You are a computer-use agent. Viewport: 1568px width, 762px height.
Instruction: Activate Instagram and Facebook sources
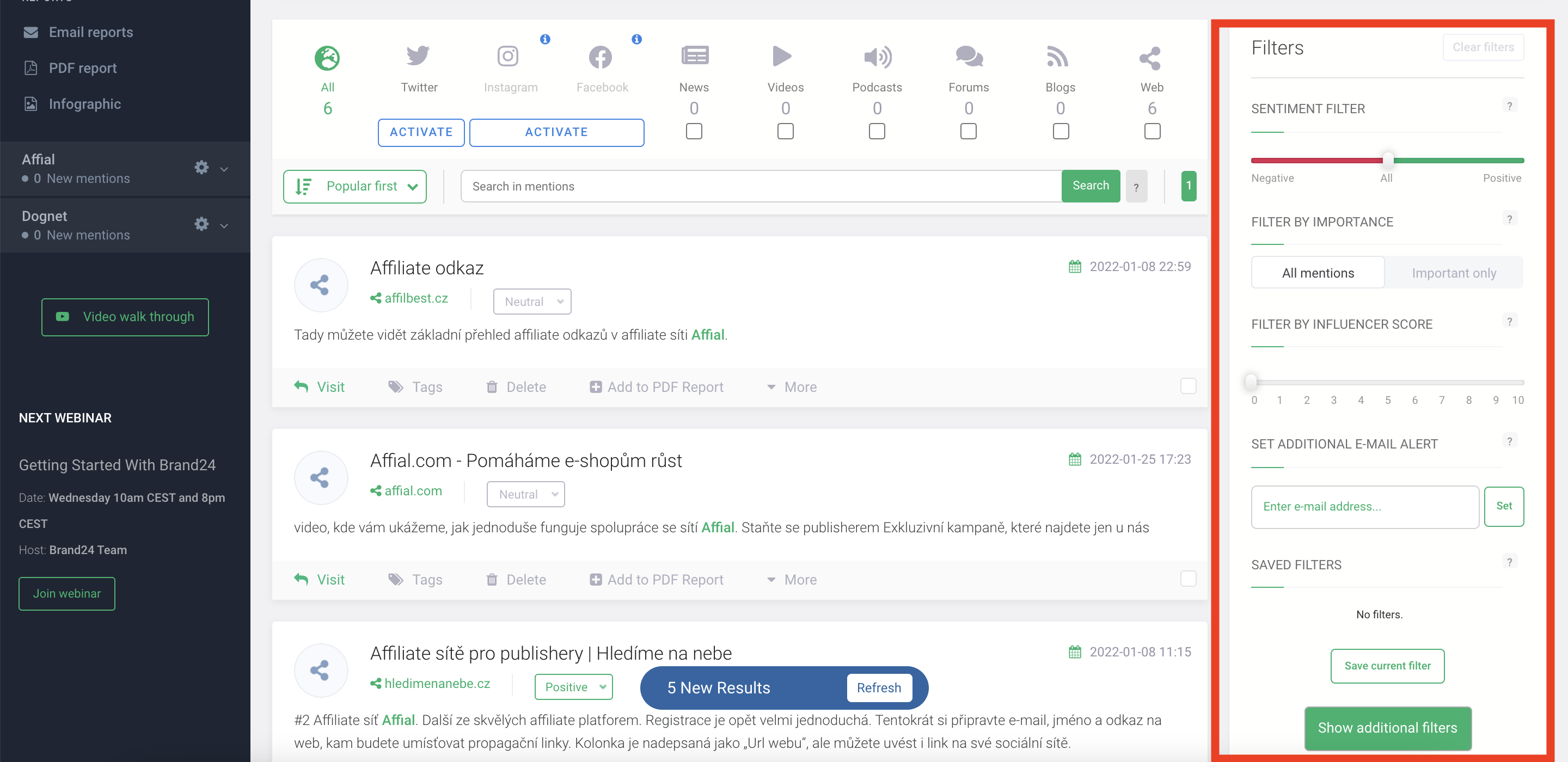point(556,132)
